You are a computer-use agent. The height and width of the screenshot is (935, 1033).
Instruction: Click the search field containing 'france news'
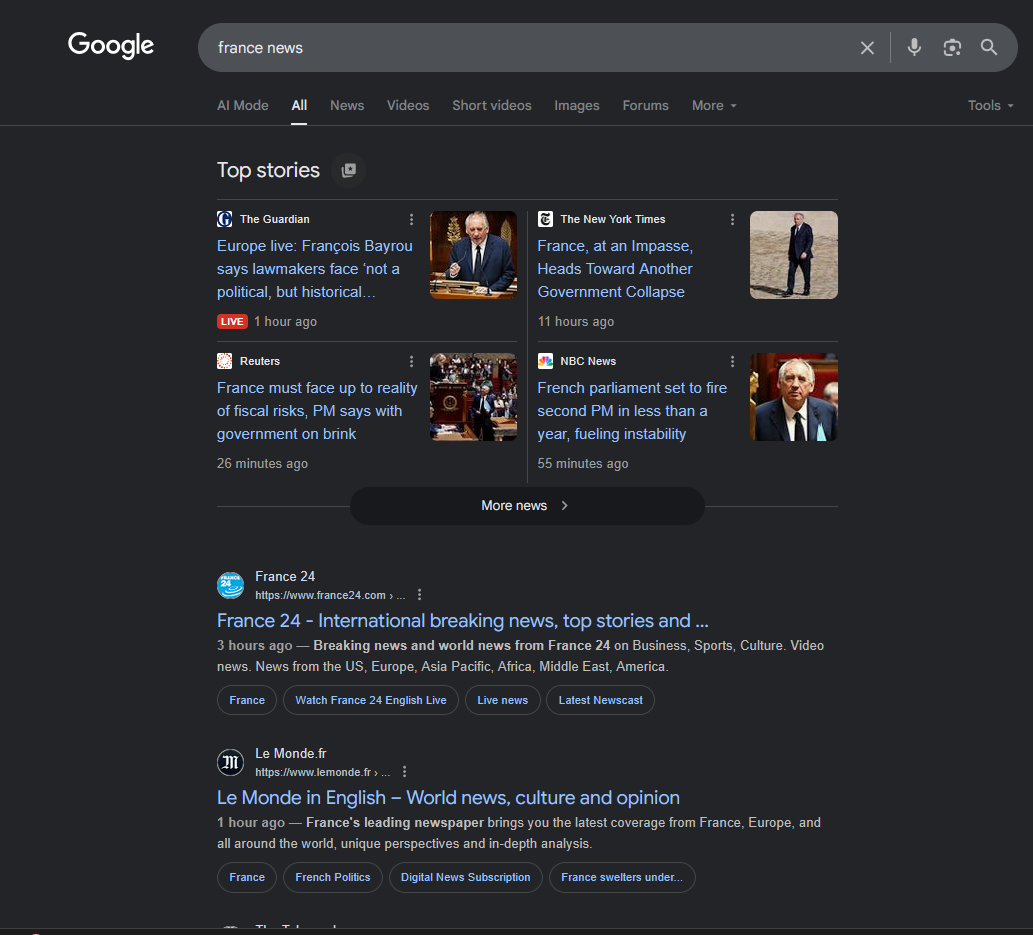click(527, 47)
